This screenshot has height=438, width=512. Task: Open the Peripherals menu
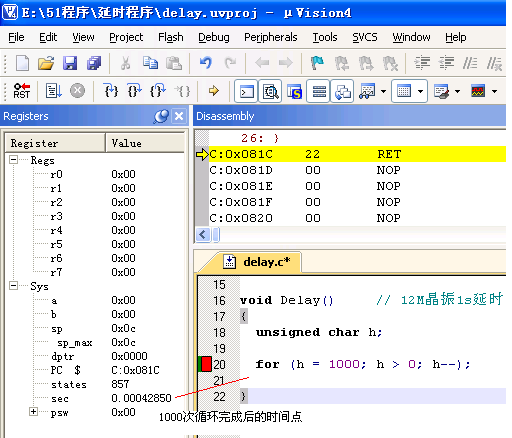point(271,37)
